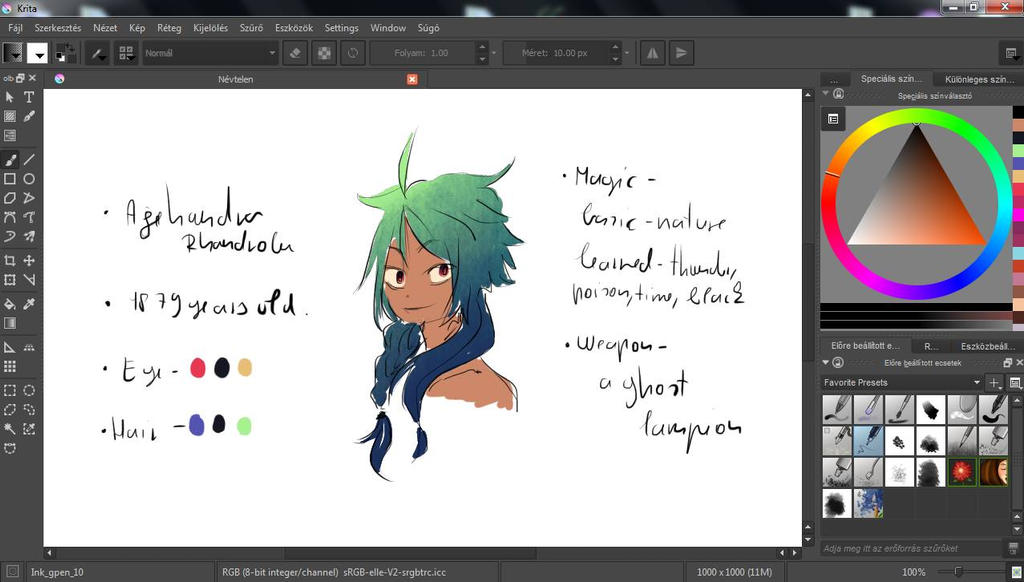This screenshot has width=1024, height=582.
Task: Select the Ellipse tool
Action: pos(29,178)
